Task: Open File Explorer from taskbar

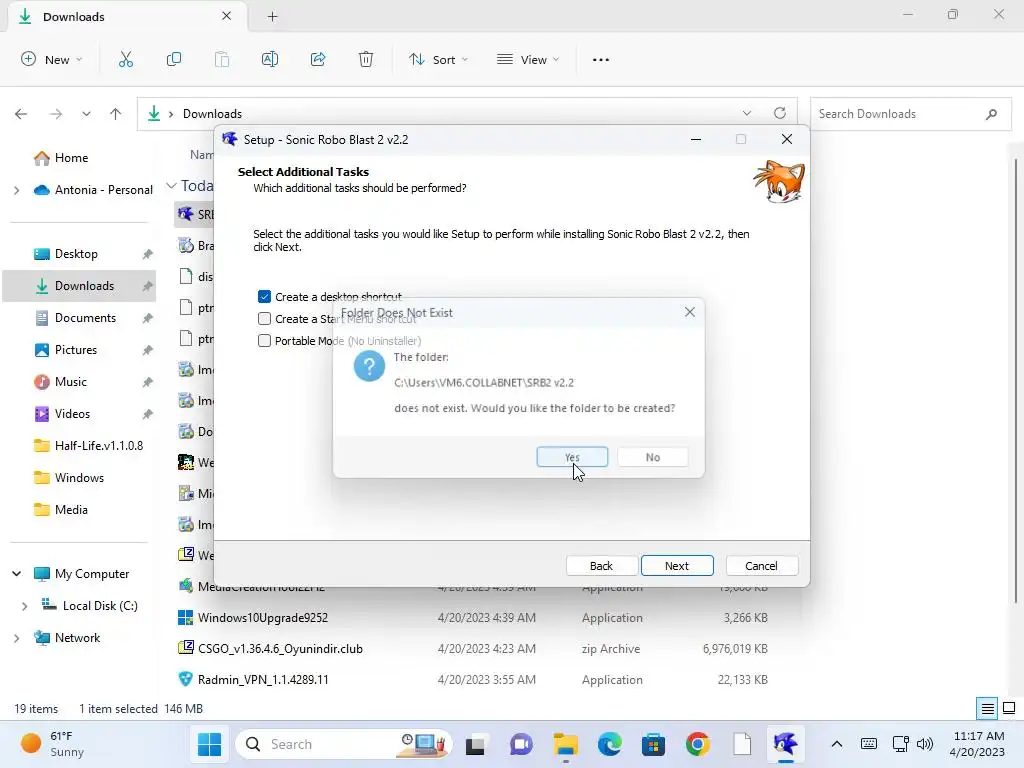Action: pyautogui.click(x=566, y=744)
